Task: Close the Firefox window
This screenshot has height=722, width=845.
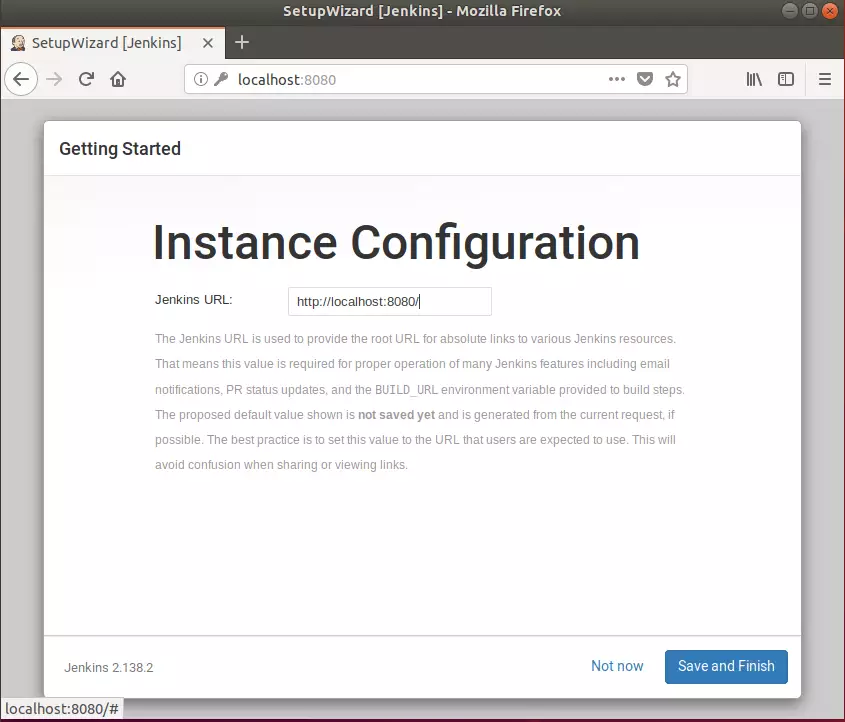Action: [830, 11]
